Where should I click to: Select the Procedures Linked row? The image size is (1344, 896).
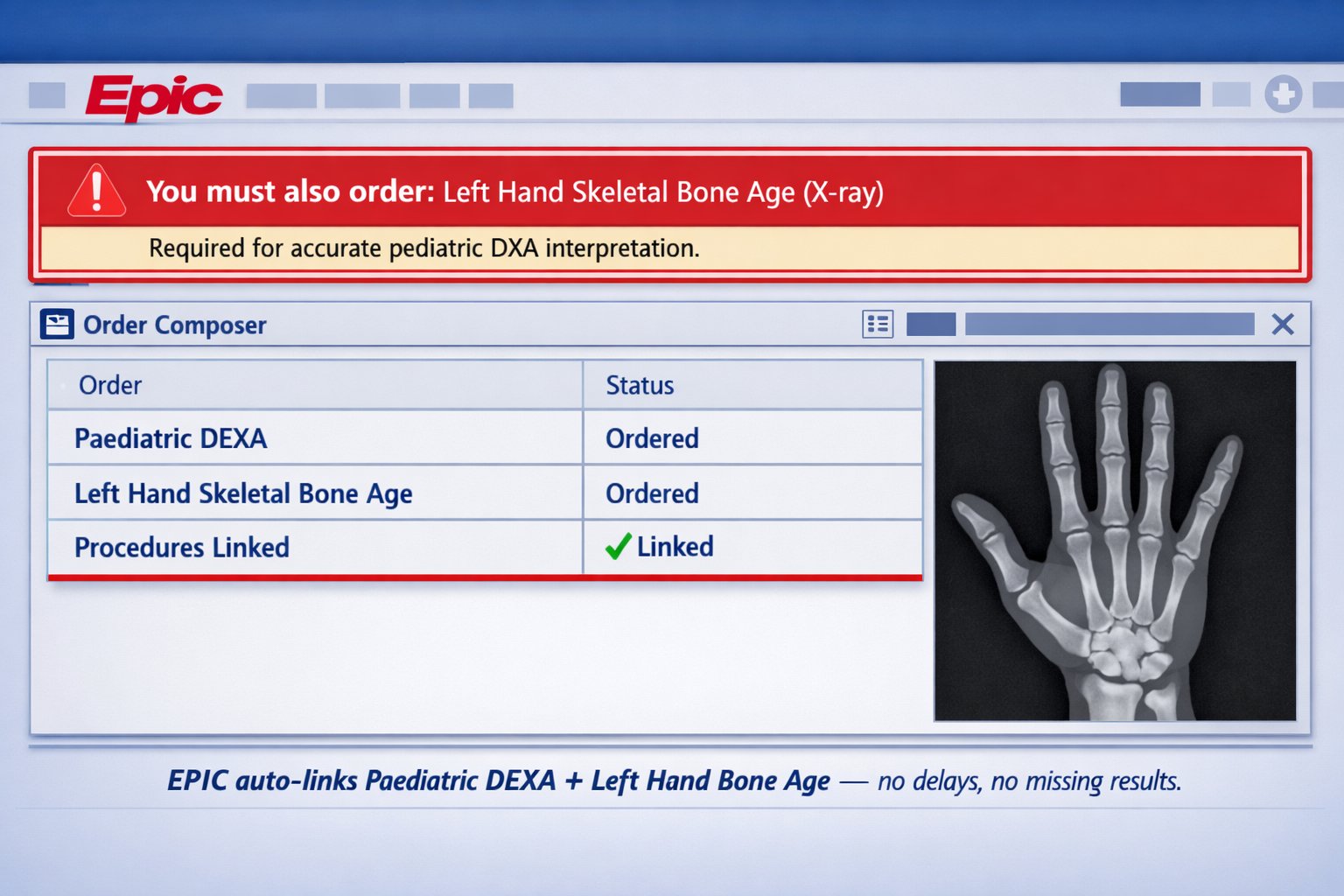pyautogui.click(x=486, y=548)
